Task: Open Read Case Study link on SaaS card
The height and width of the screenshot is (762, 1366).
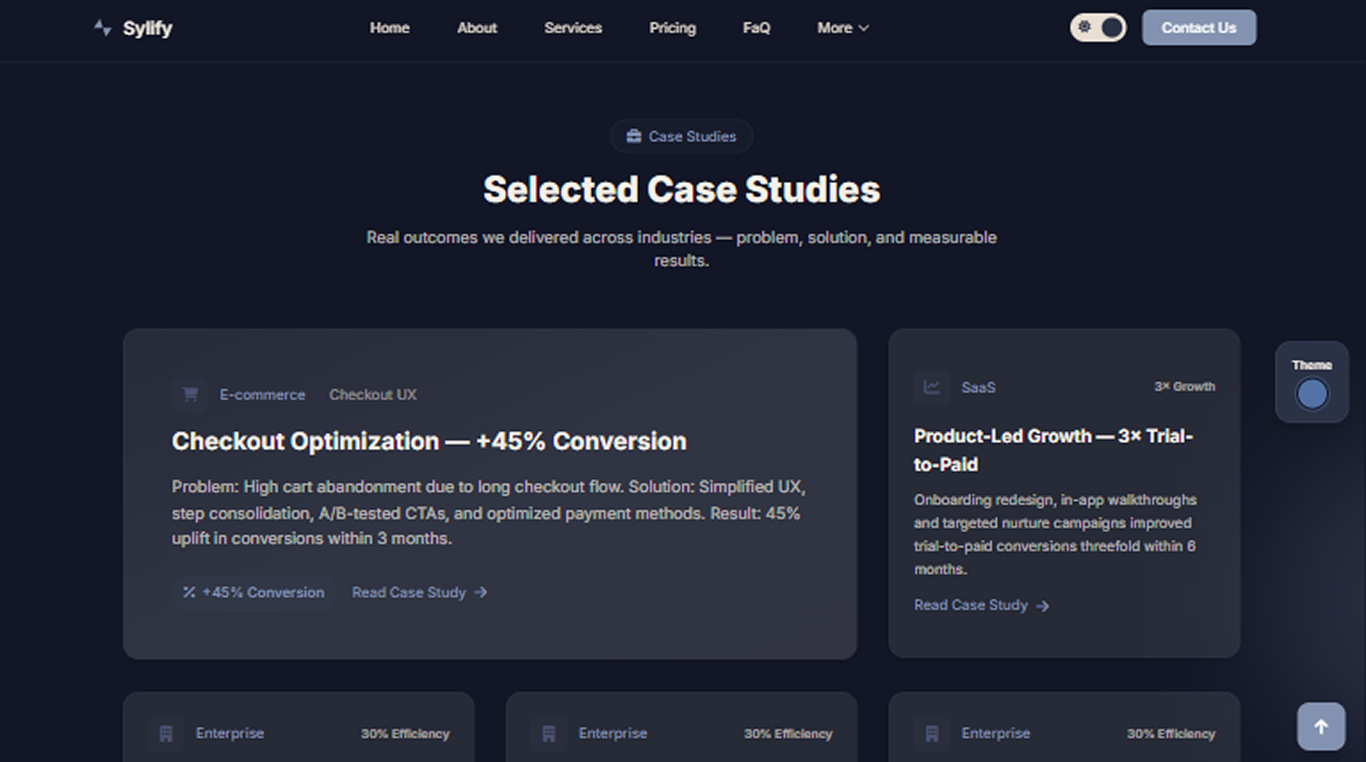Action: click(x=980, y=605)
